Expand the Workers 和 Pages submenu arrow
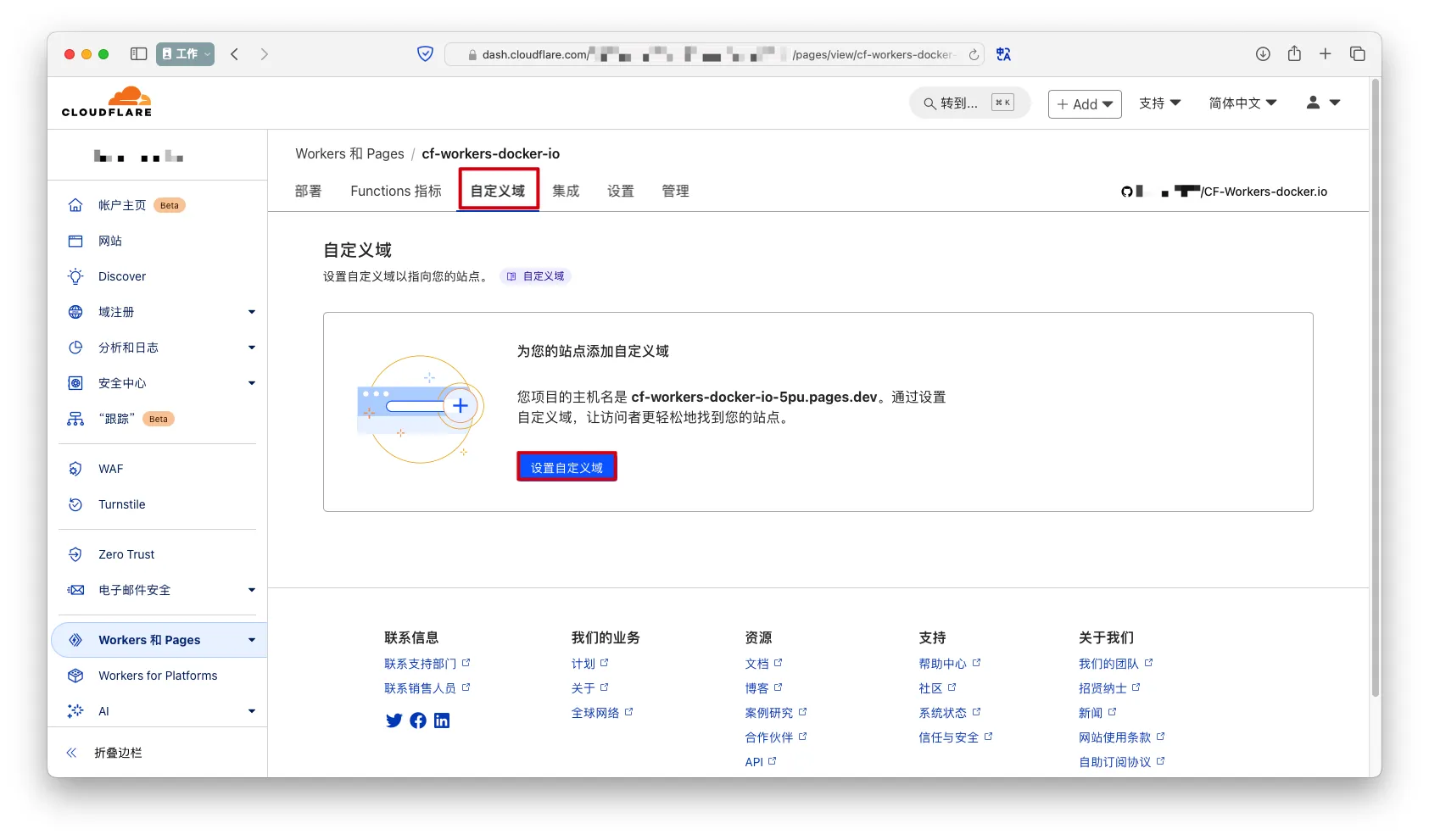Image resolution: width=1429 pixels, height=840 pixels. [252, 640]
